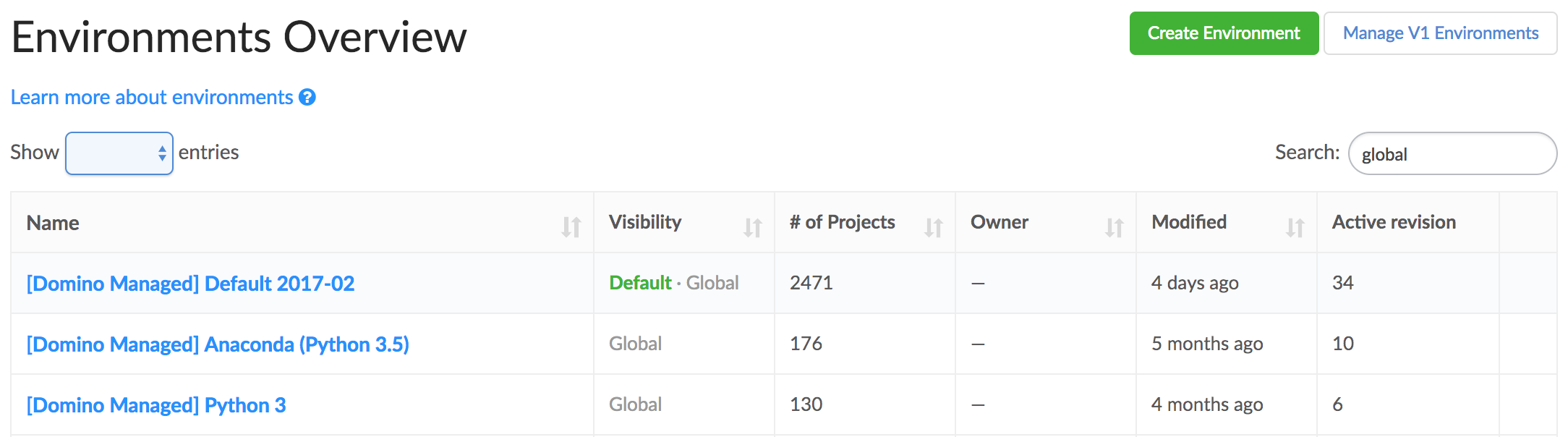Select the 130 projects count cell
The image size is (1568, 437).
click(865, 404)
